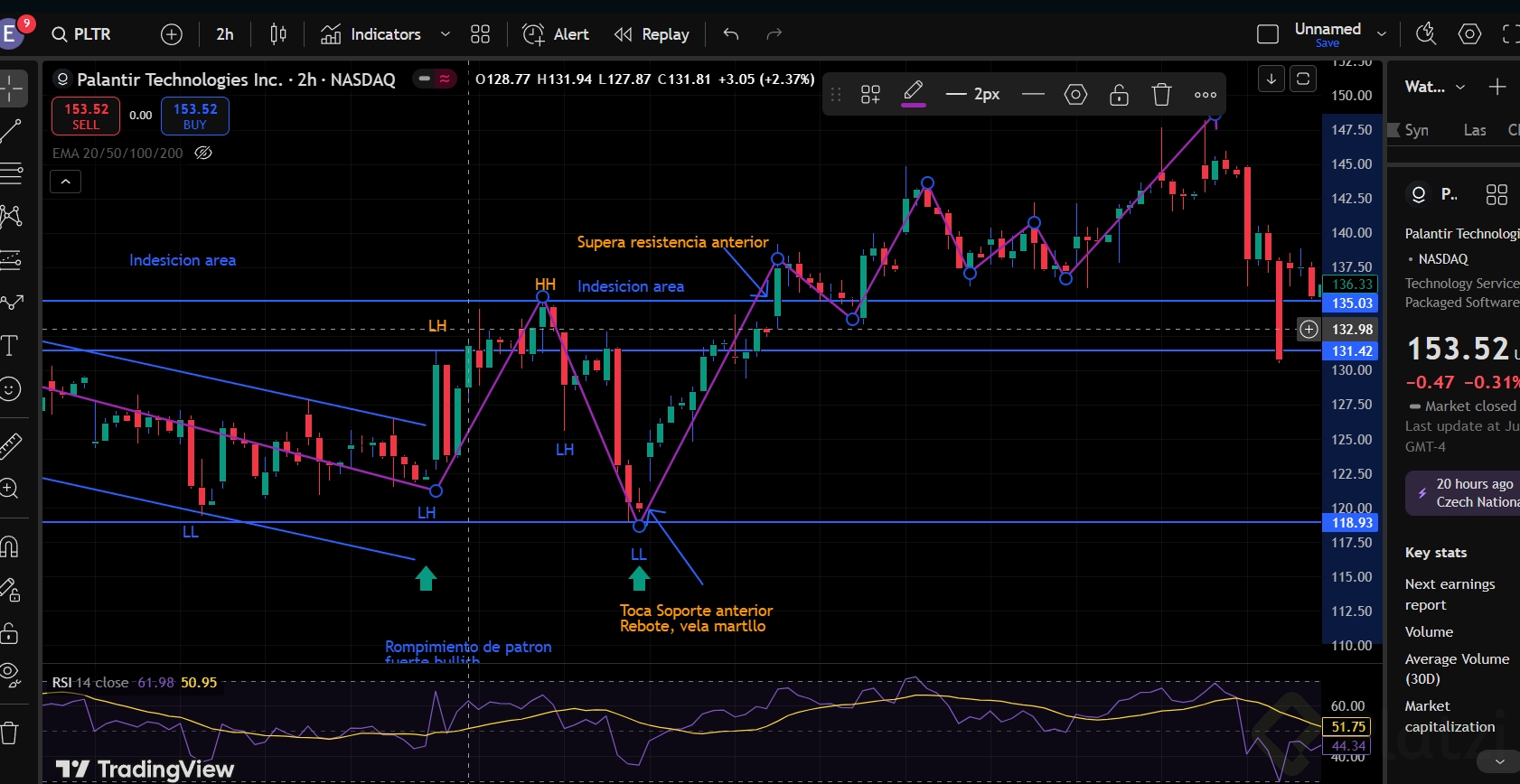Show the hidden EMA 20/50/100/200 indicator
1520x784 pixels.
tap(204, 153)
